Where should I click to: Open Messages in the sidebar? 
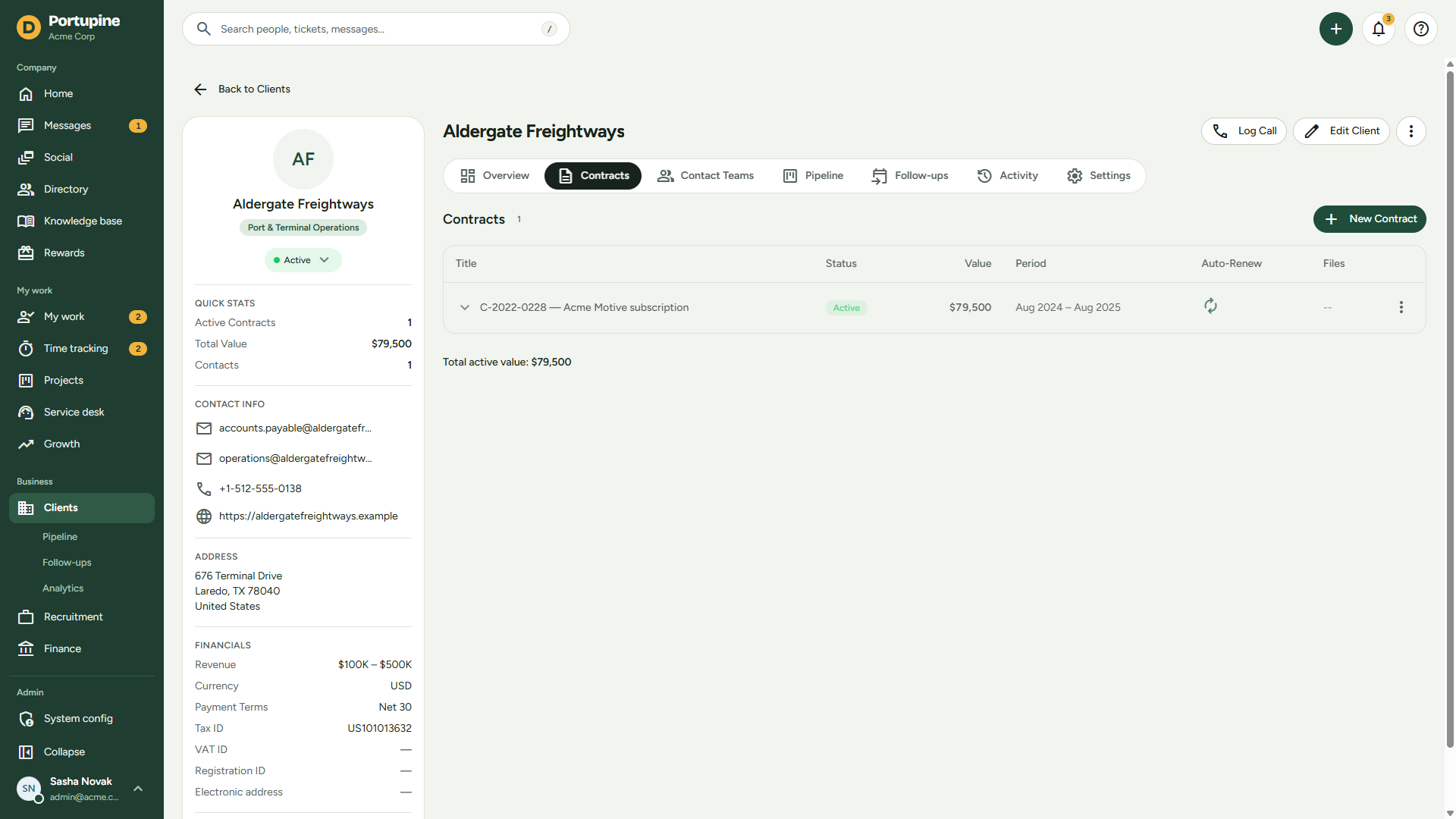82,126
